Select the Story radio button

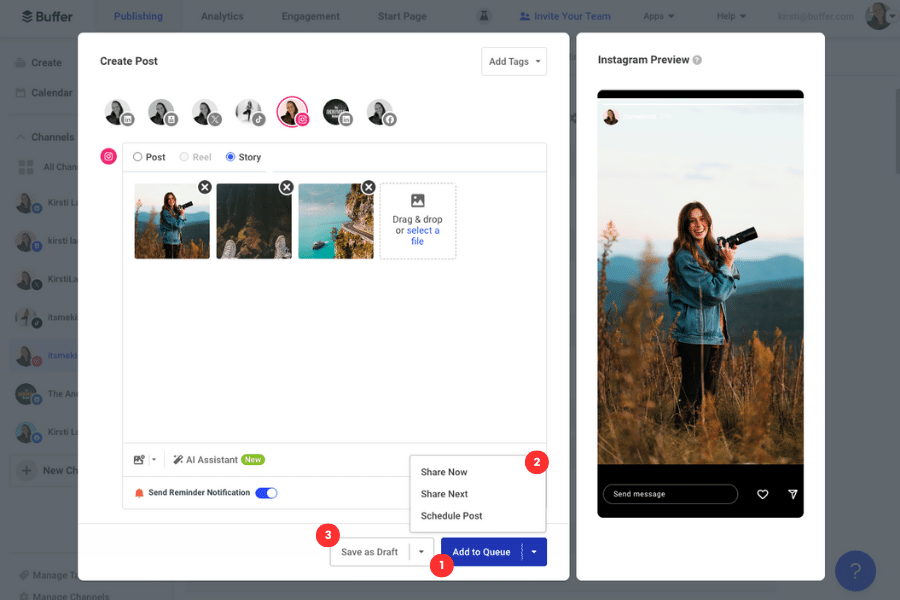(x=229, y=157)
